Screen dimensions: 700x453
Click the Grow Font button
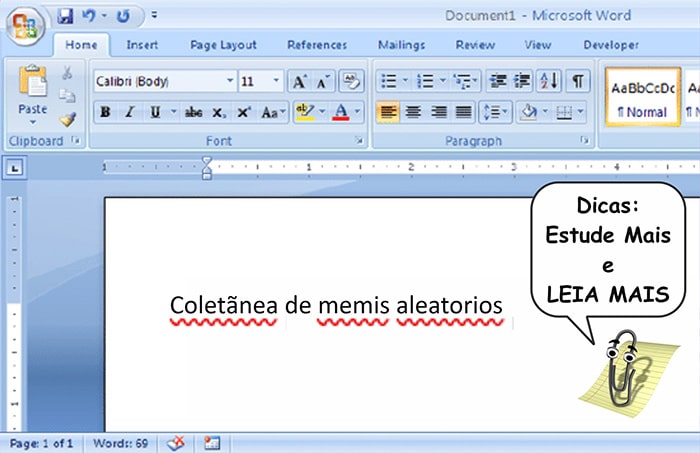[x=300, y=81]
